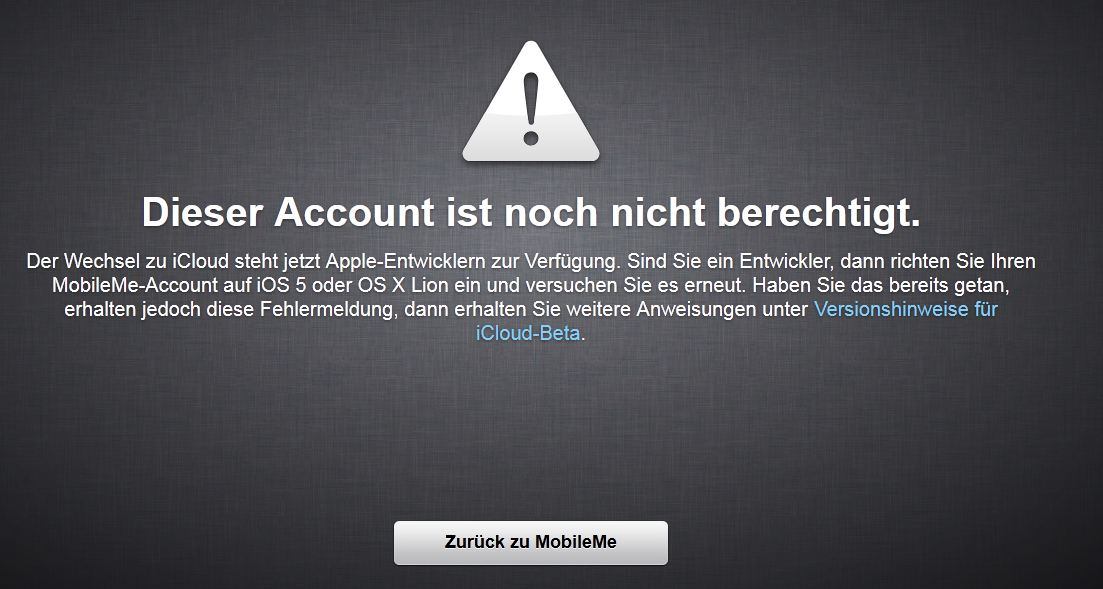Screen dimensions: 1103x589
Task: Click the phrase iOS 5 in the message
Action: point(279,285)
